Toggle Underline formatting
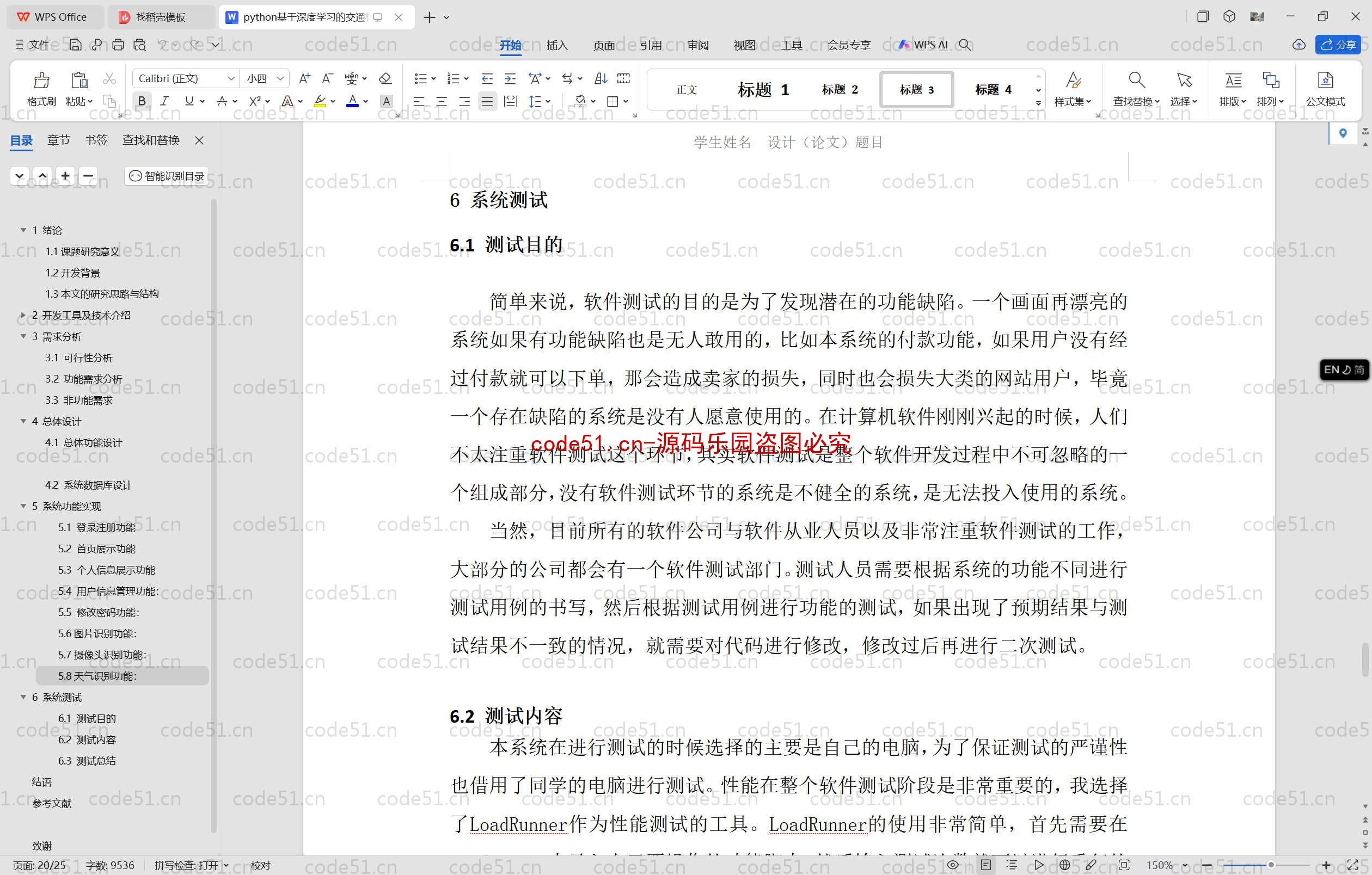 pos(189,101)
